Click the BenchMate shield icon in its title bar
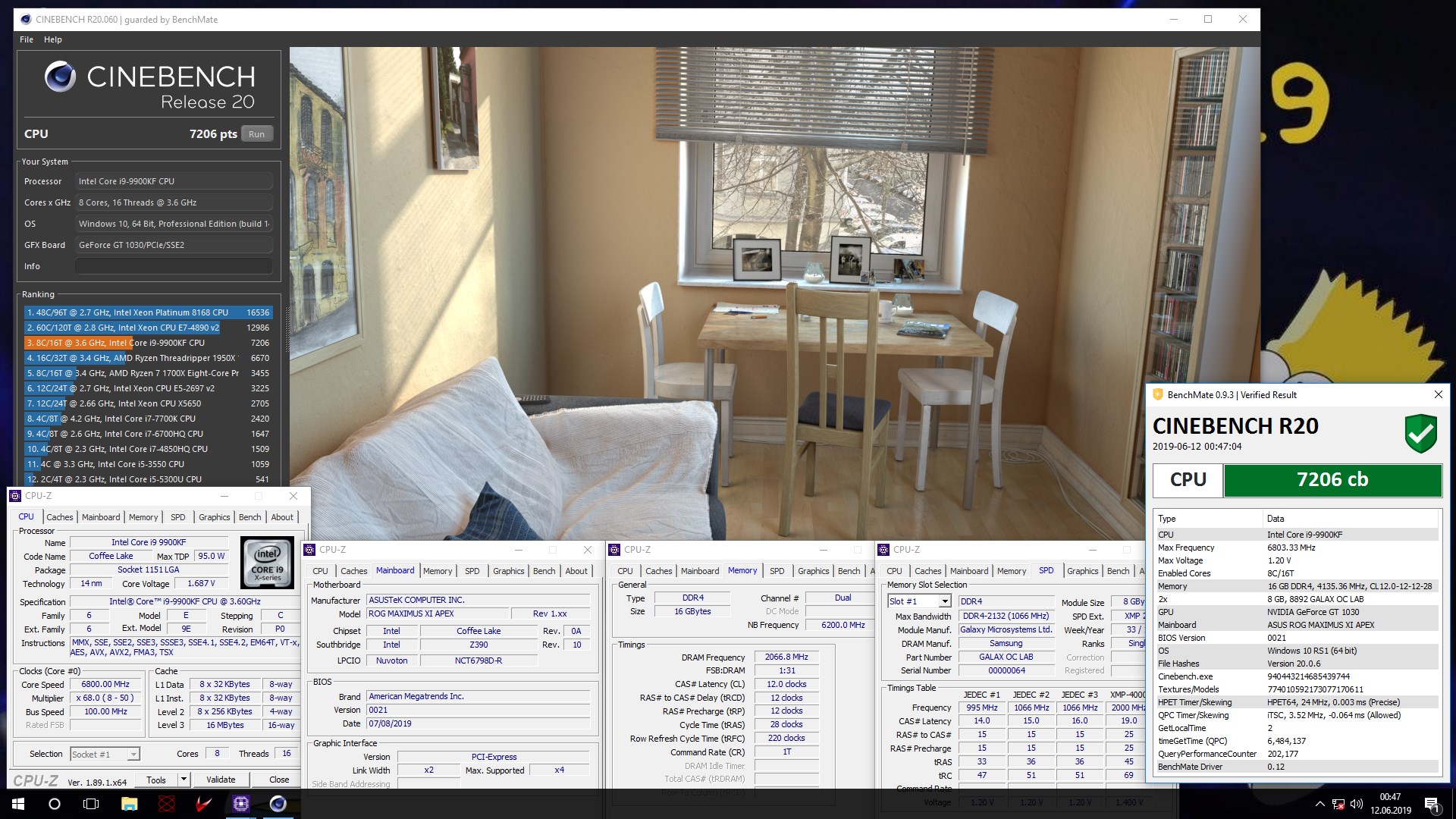Viewport: 1456px width, 819px height. (1157, 394)
